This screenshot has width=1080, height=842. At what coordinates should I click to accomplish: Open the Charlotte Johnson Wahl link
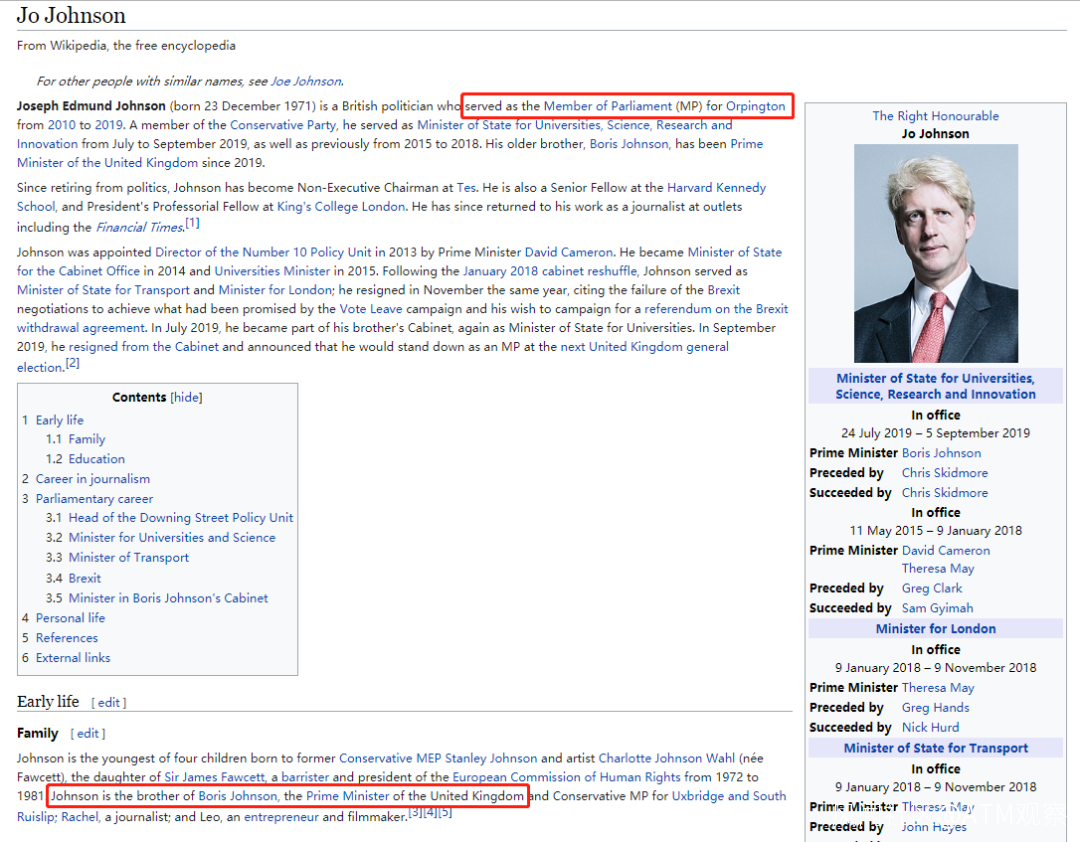point(667,758)
